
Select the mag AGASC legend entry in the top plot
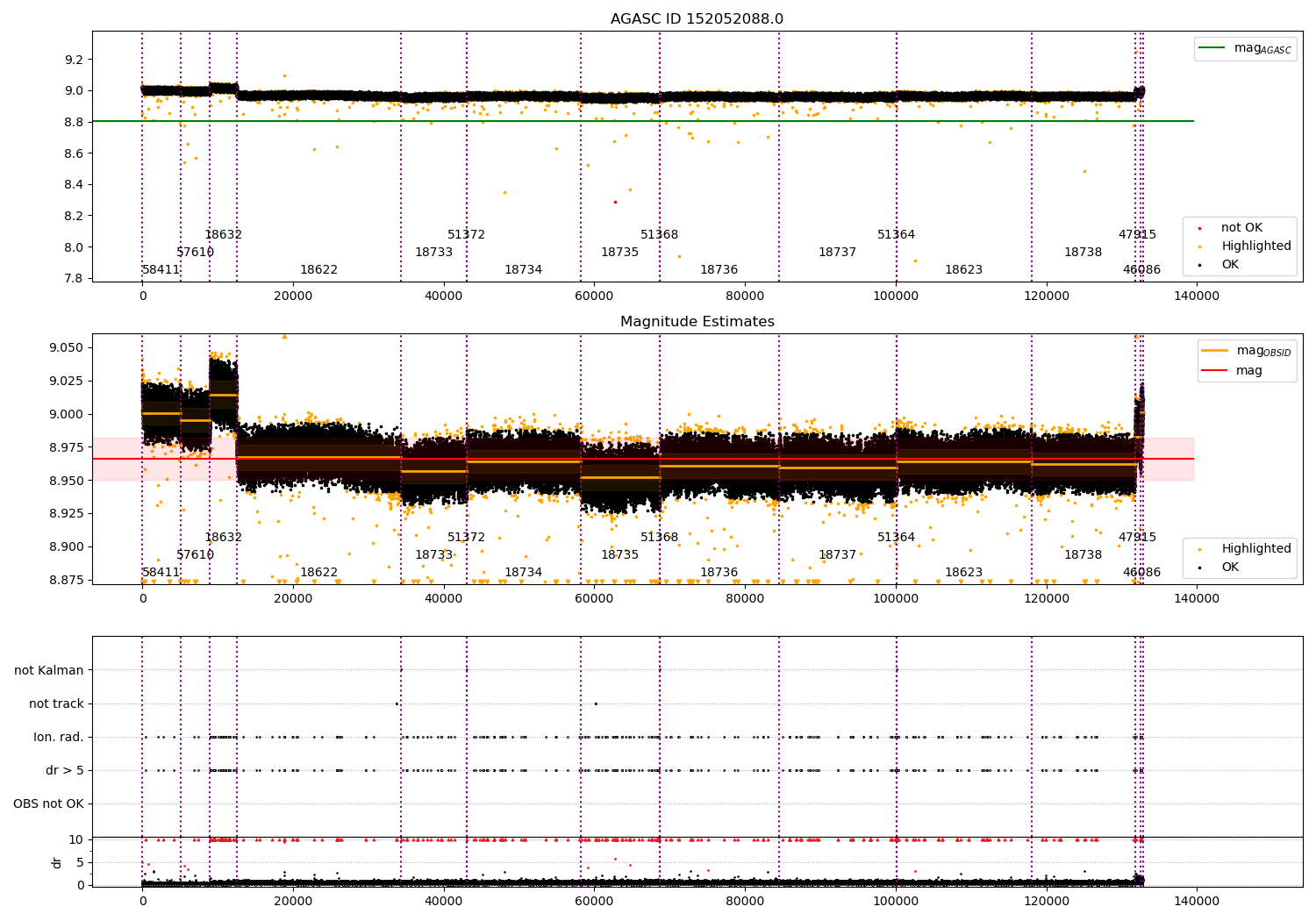pyautogui.click(x=1245, y=48)
